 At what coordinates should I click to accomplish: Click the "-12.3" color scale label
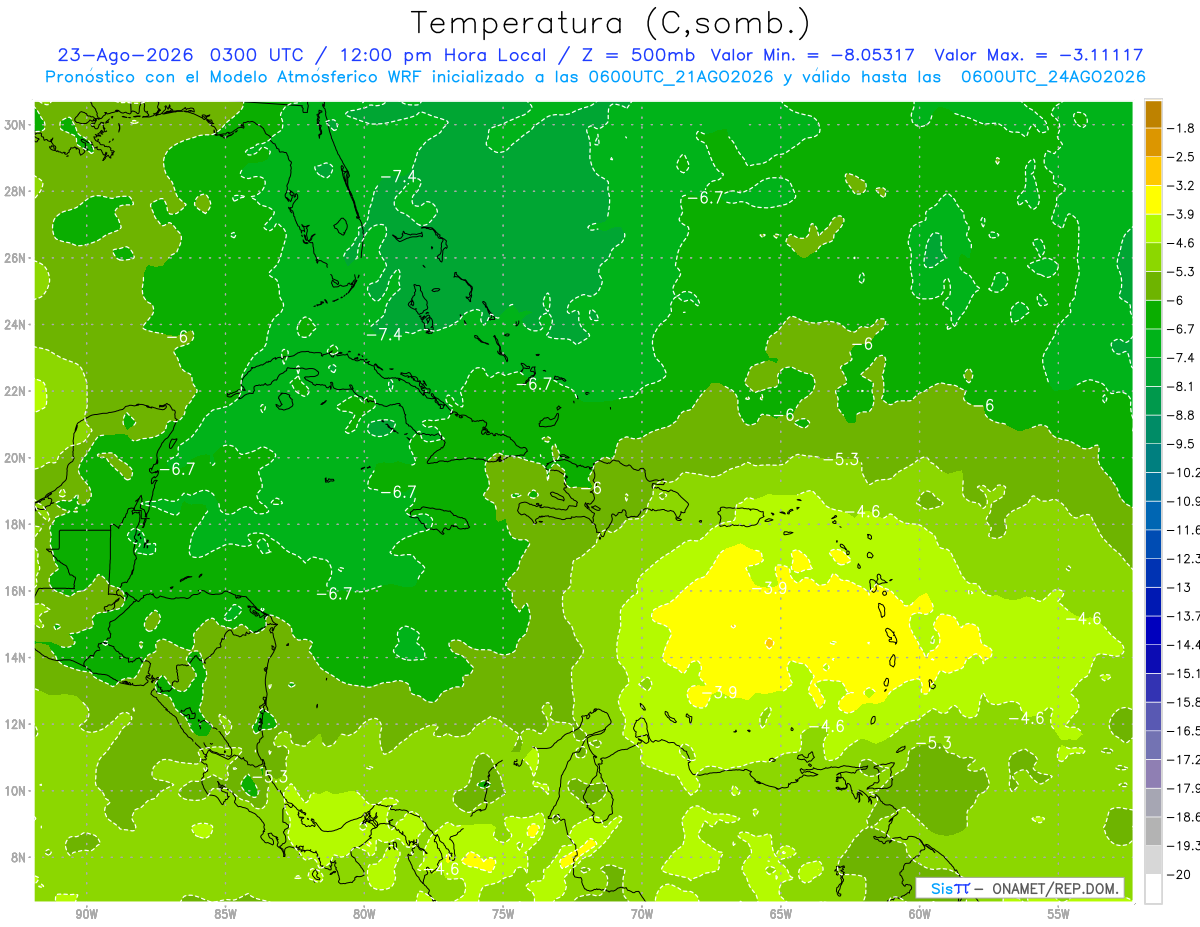click(1183, 558)
